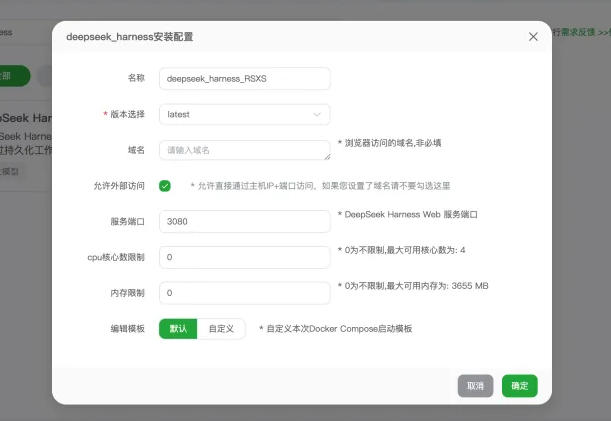Viewport: 611px width, 421px height.
Task: Close the deepseek_harness install configuration dialog
Action: click(x=533, y=37)
